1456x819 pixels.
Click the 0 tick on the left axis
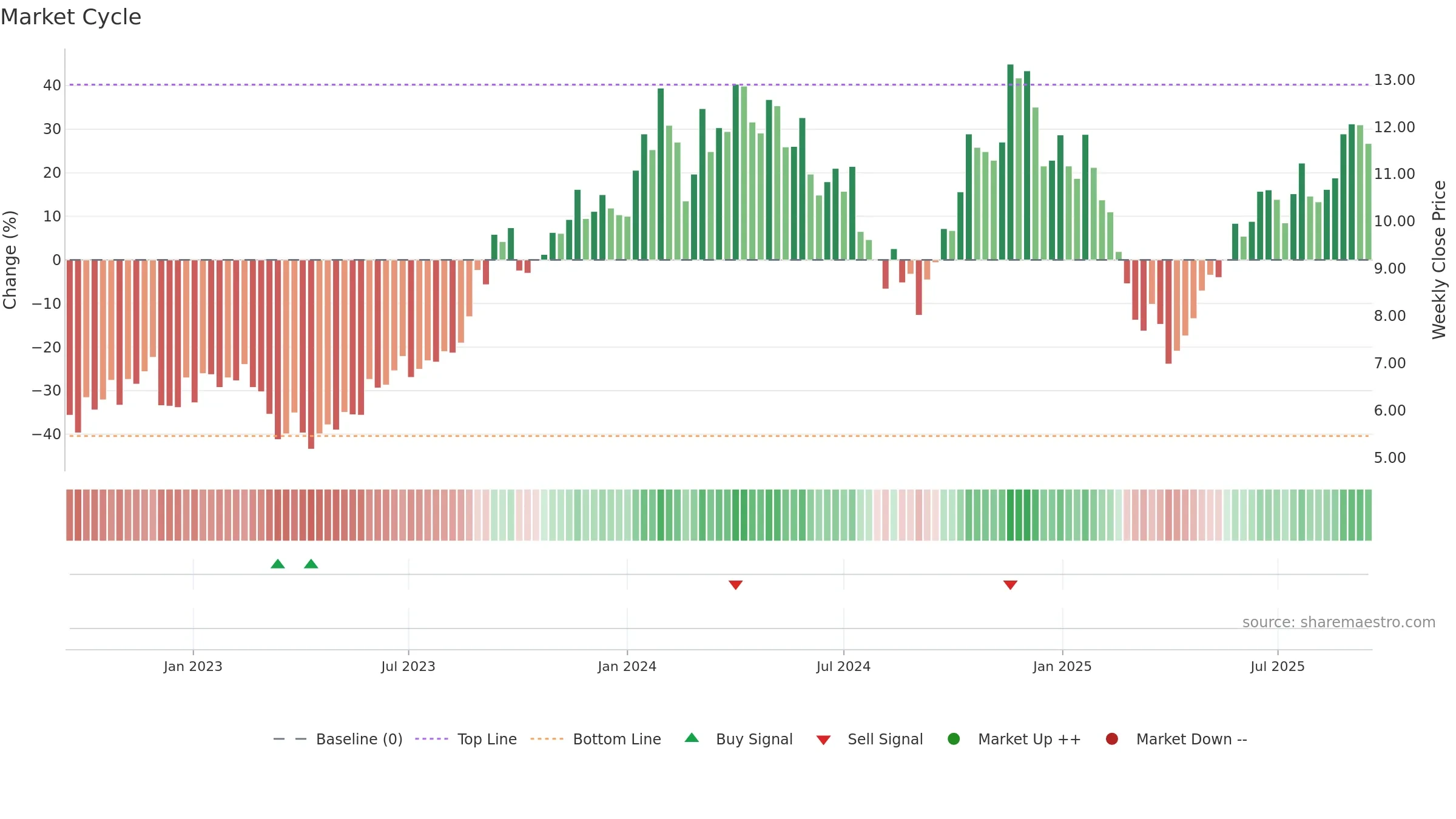57,260
